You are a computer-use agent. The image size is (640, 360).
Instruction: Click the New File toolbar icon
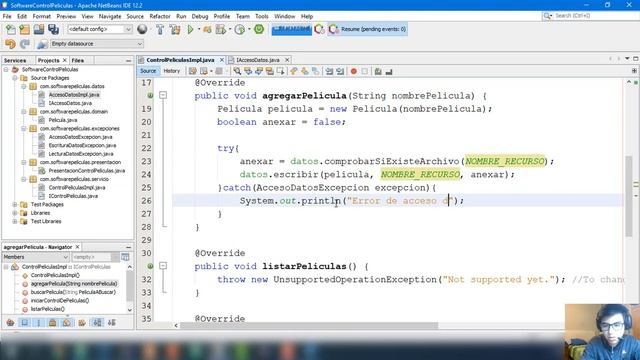(x=11, y=29)
